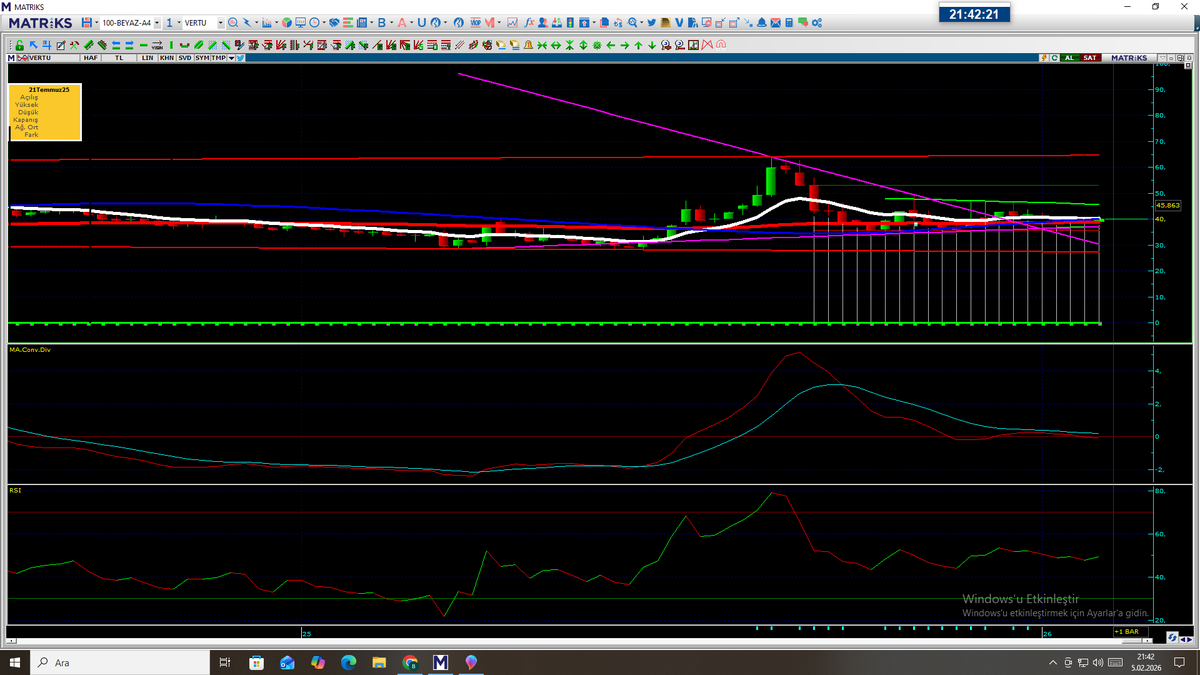Viewport: 1200px width, 675px height.
Task: Click the RSI indicator label
Action: click(14, 490)
